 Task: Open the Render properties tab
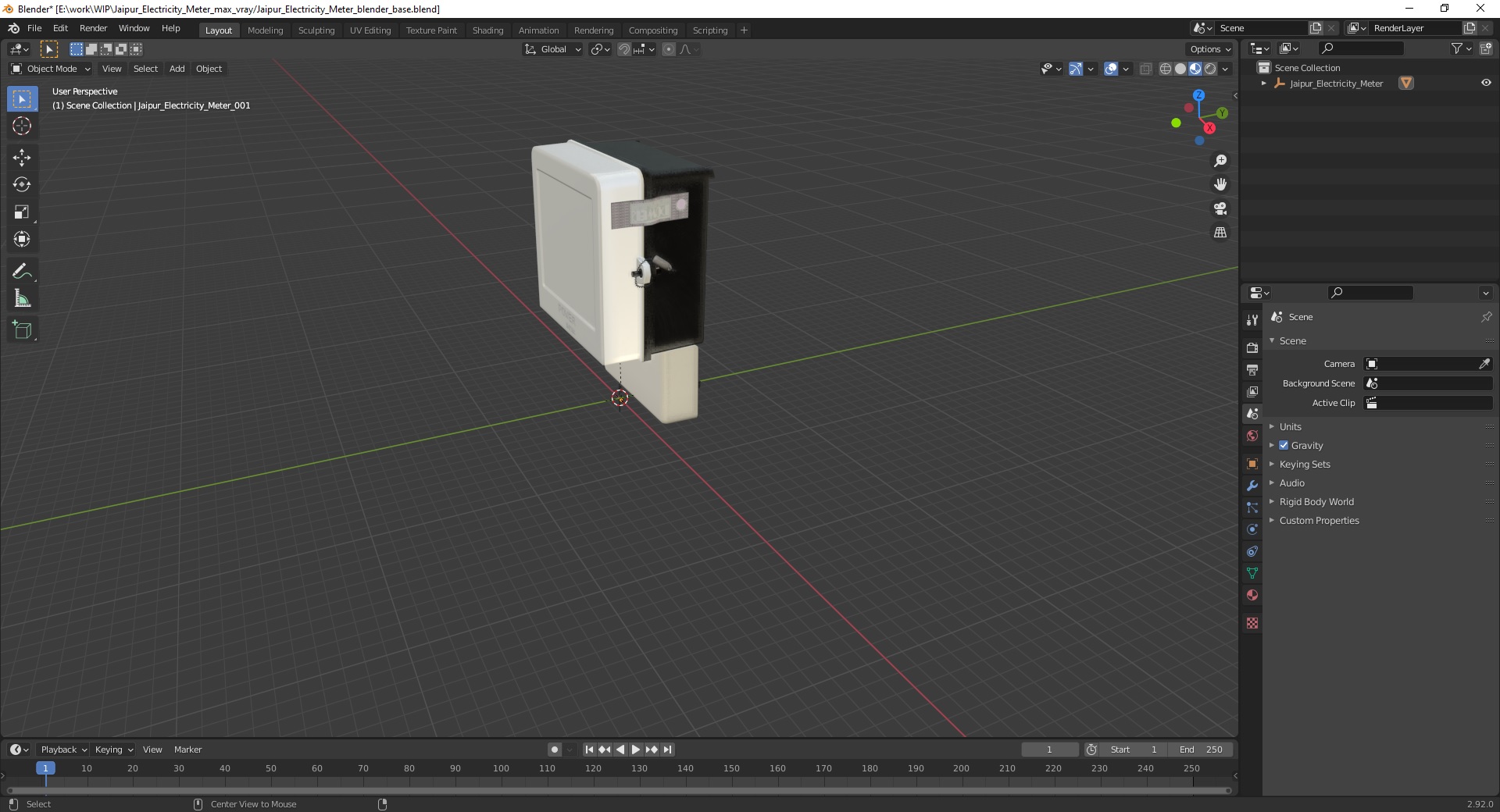coord(1252,347)
